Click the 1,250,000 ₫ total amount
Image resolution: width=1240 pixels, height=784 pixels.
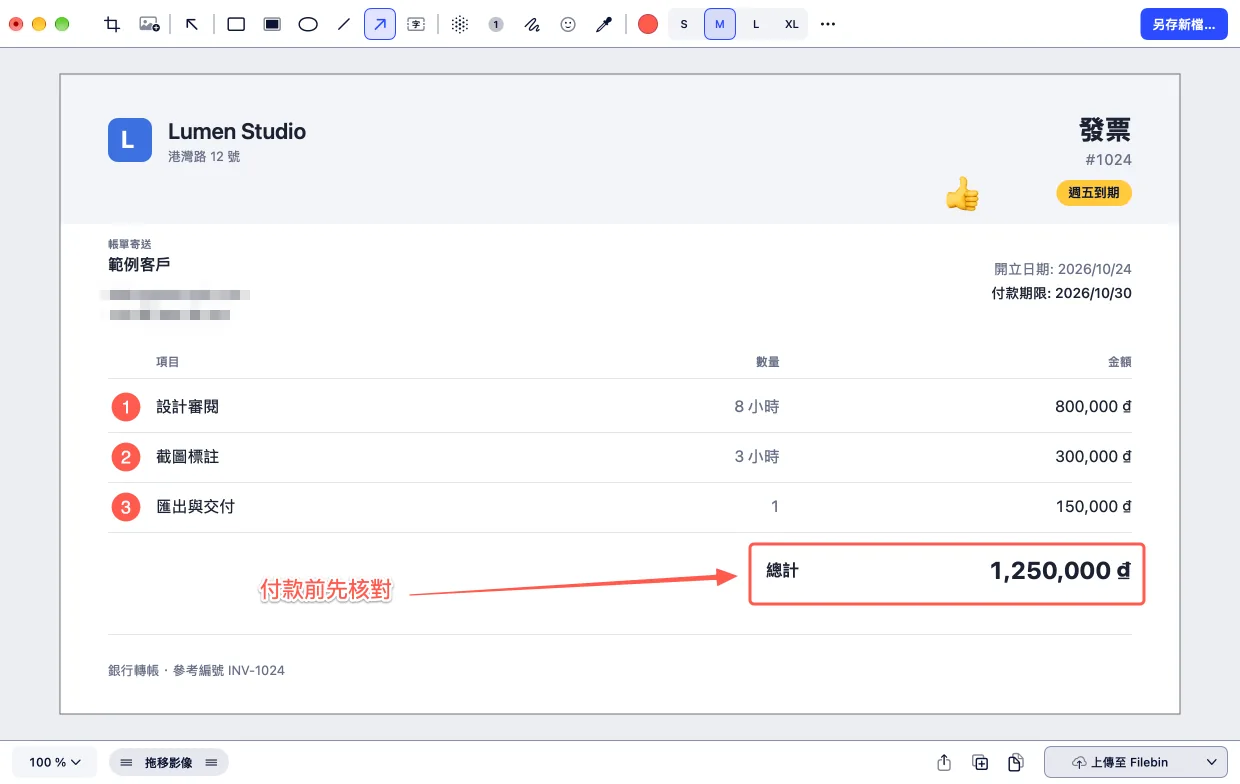[1061, 571]
